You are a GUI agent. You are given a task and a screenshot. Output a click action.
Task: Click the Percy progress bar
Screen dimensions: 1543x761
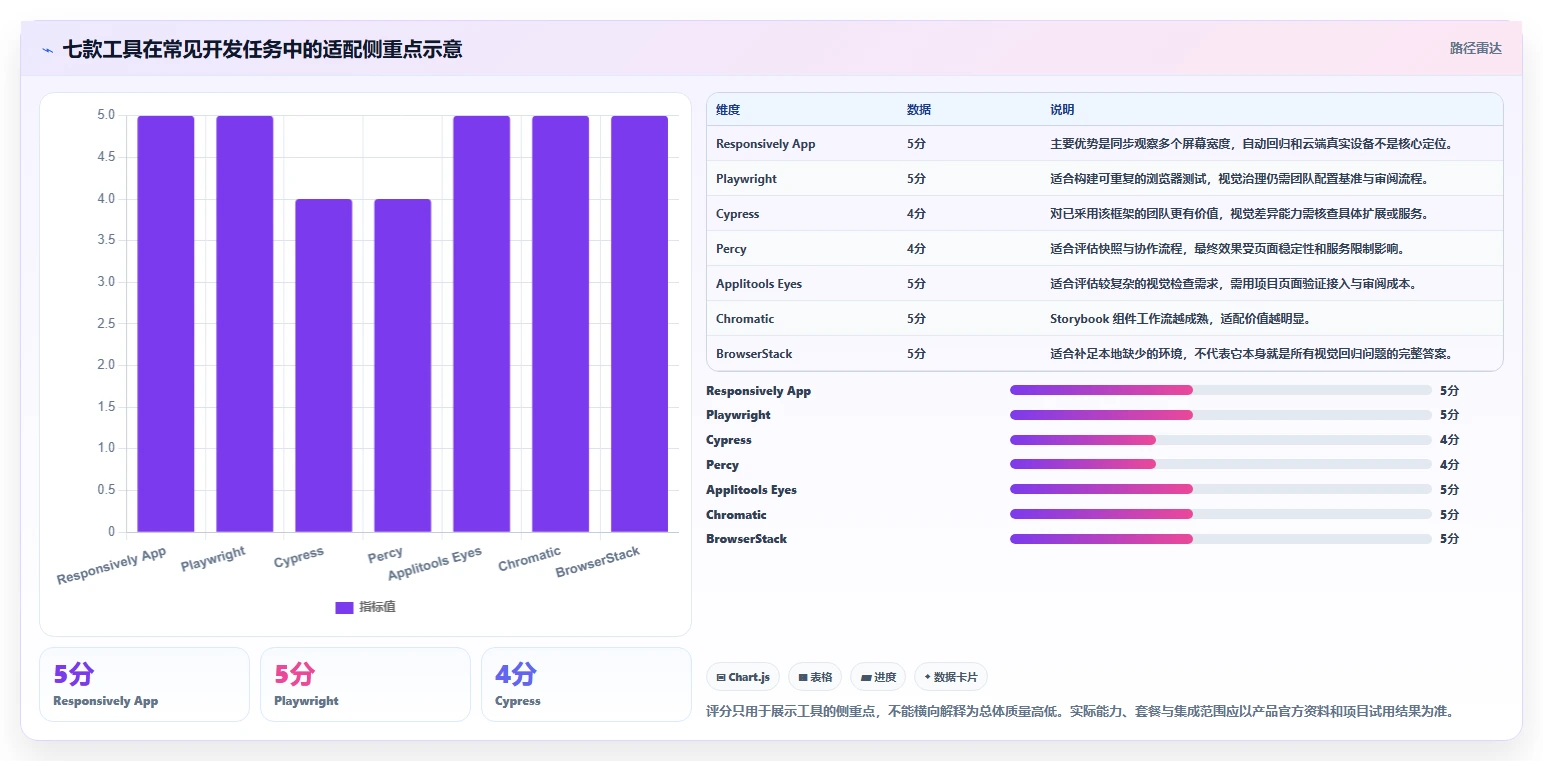(x=1221, y=464)
